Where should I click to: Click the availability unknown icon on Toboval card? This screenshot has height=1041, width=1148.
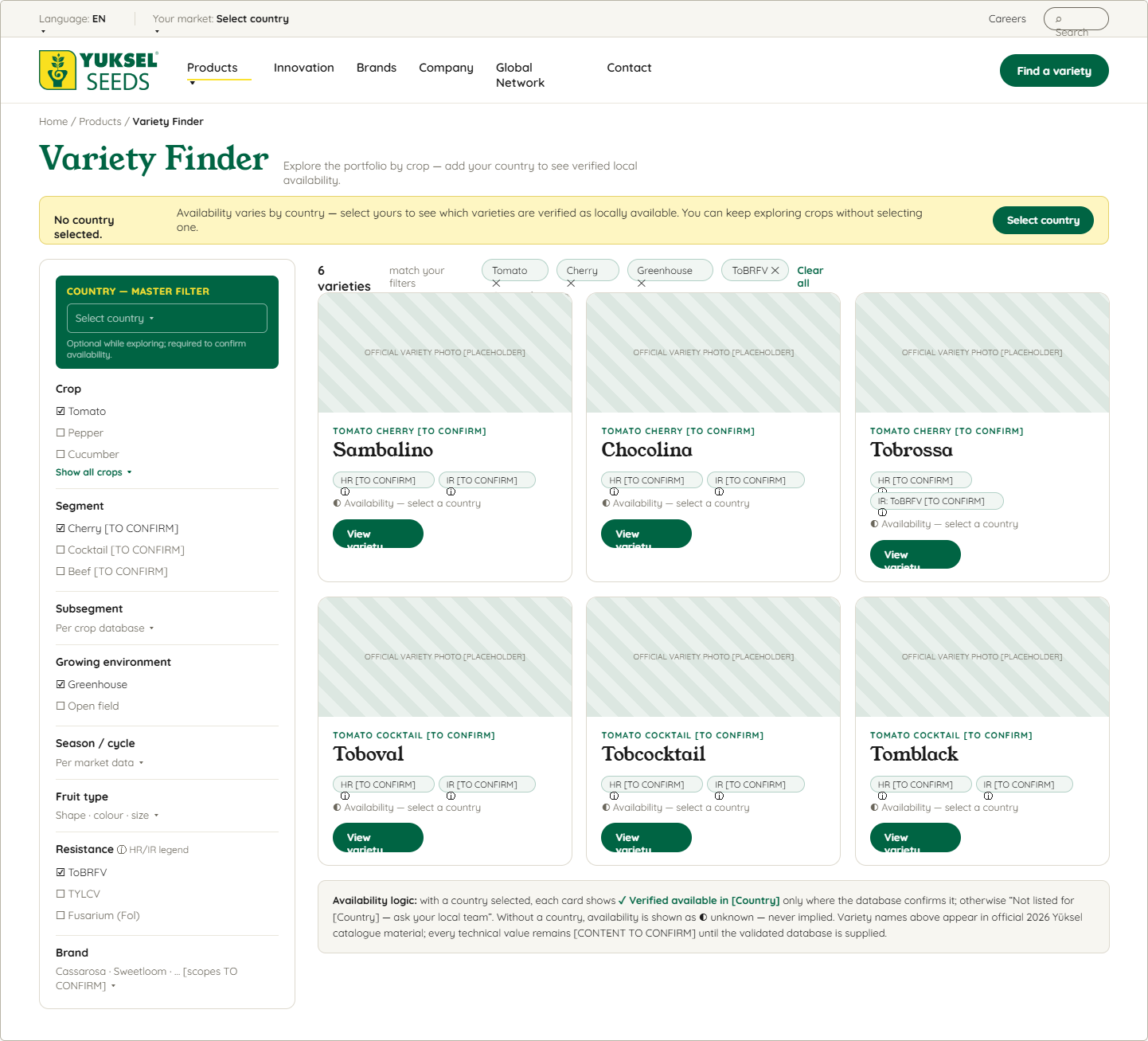coord(337,808)
